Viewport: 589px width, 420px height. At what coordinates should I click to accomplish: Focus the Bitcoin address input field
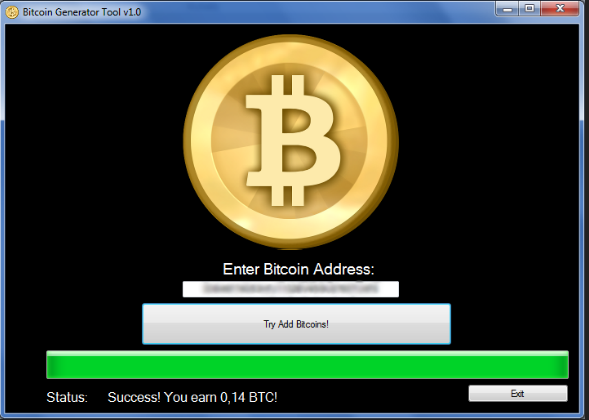pos(291,289)
